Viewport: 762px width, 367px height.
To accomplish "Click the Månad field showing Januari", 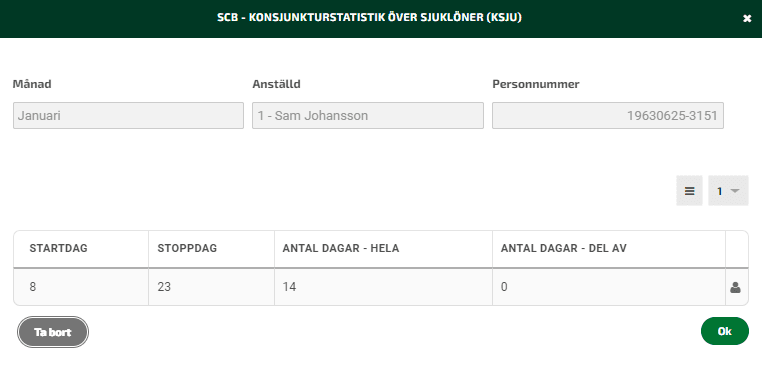I will (128, 116).
